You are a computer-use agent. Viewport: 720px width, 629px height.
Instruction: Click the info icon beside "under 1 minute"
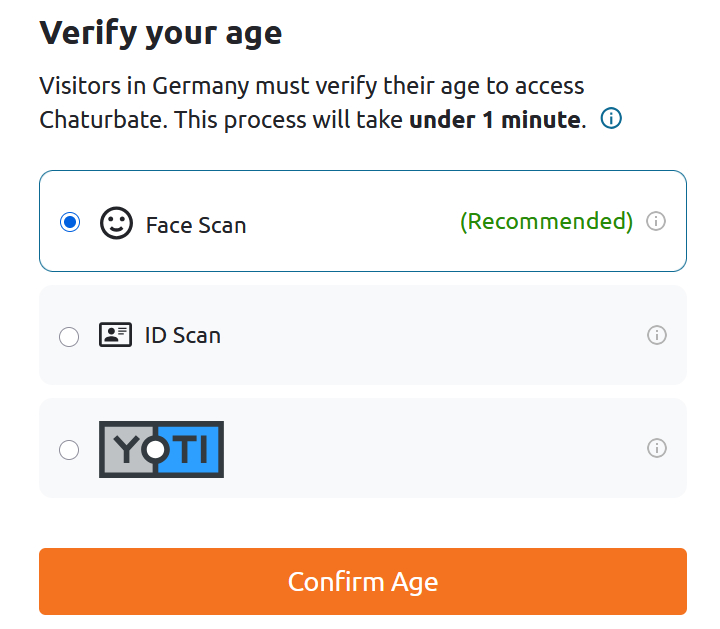click(x=611, y=119)
